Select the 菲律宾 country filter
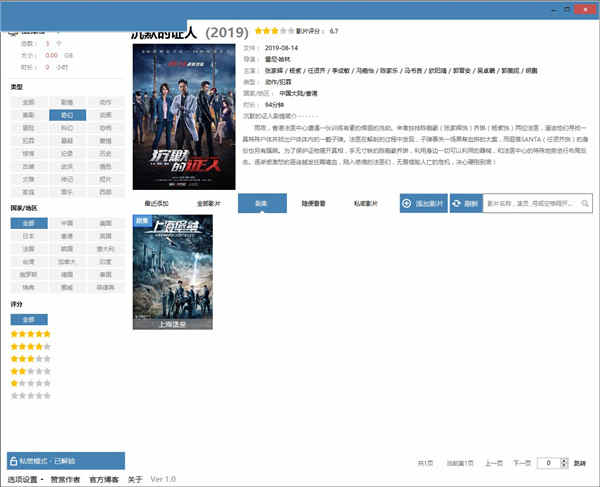 (x=106, y=287)
